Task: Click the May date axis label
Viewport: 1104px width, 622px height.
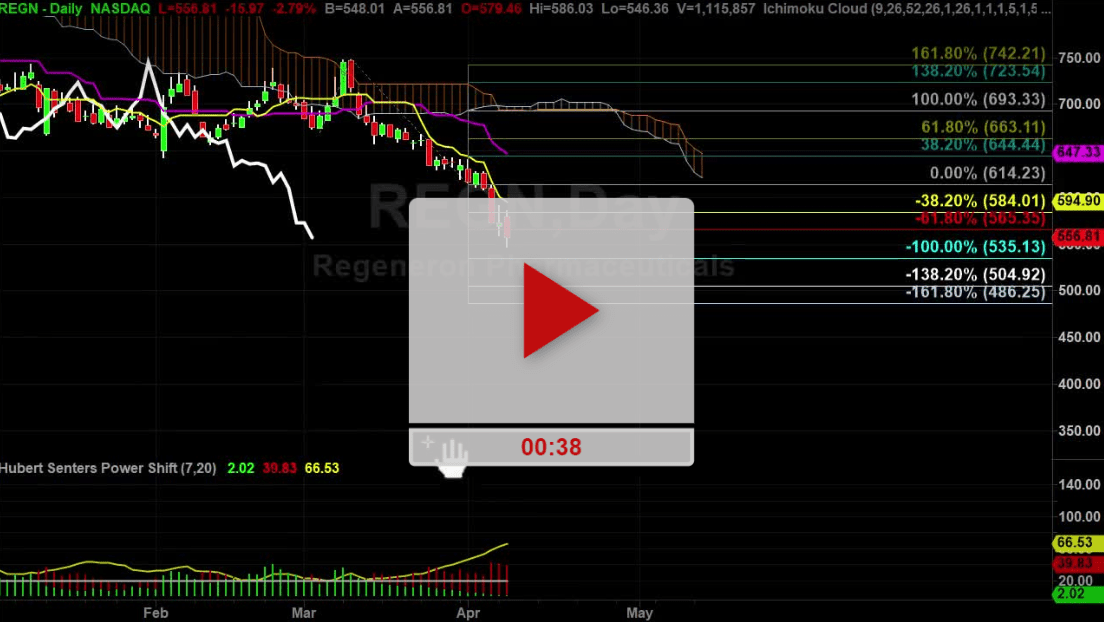Action: [x=640, y=613]
